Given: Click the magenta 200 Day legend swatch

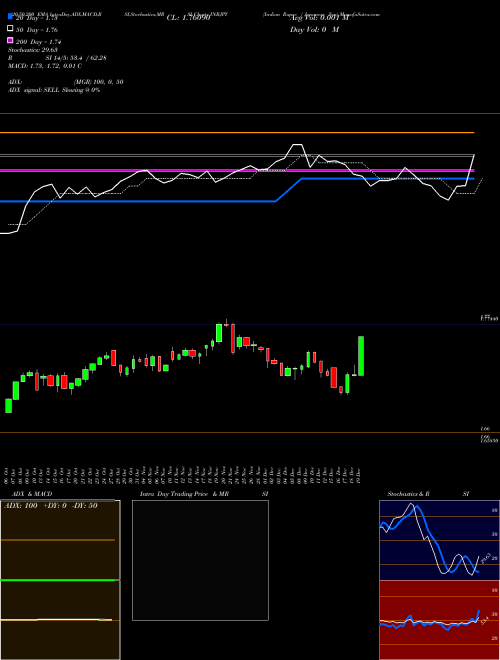Looking at the screenshot, I should pyautogui.click(x=10, y=40).
